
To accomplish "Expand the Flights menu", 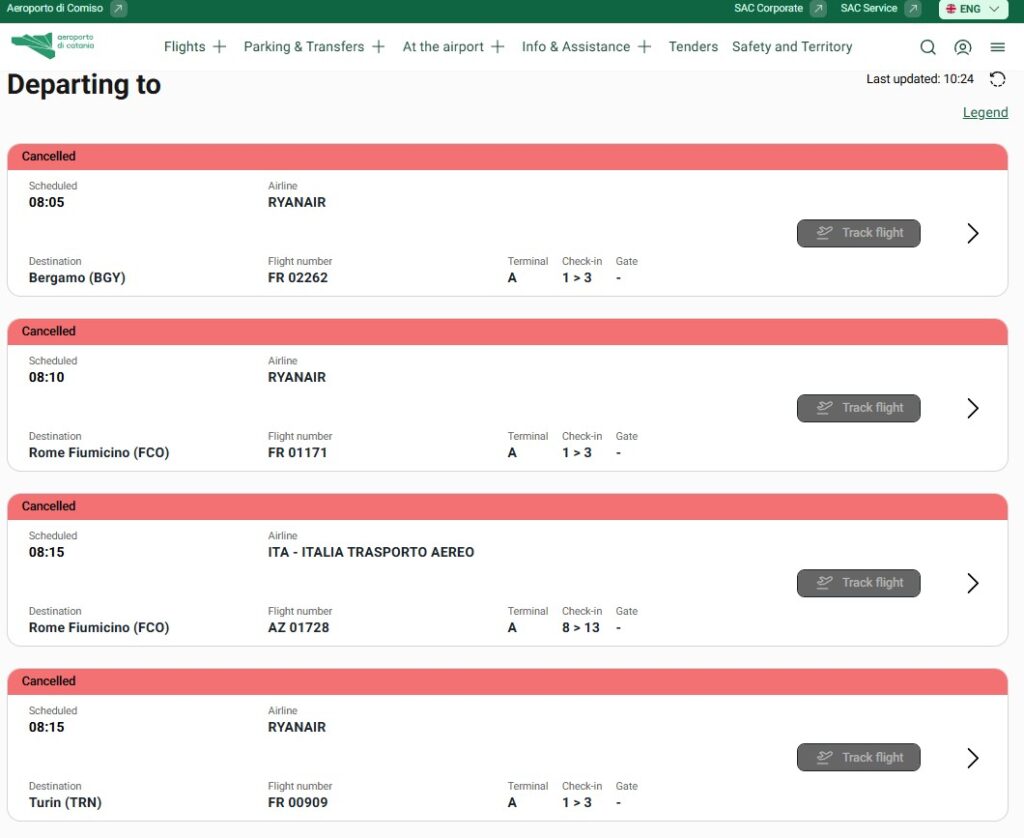I will (x=195, y=46).
